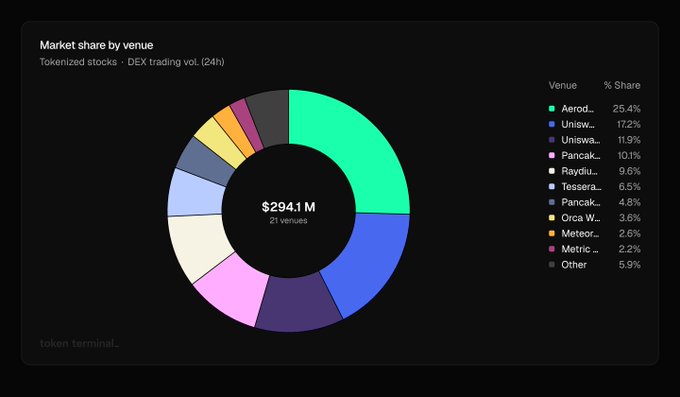This screenshot has width=680, height=397.
Task: Click the gray Other legend swatch
Action: point(552,265)
